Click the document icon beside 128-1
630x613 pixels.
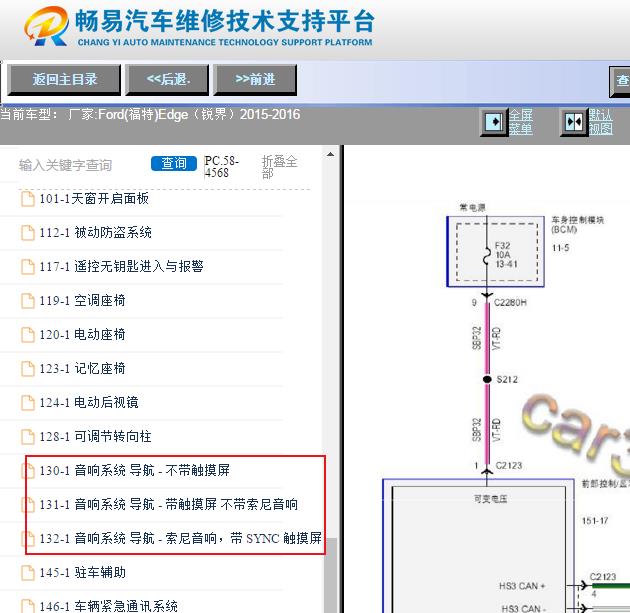pos(28,437)
